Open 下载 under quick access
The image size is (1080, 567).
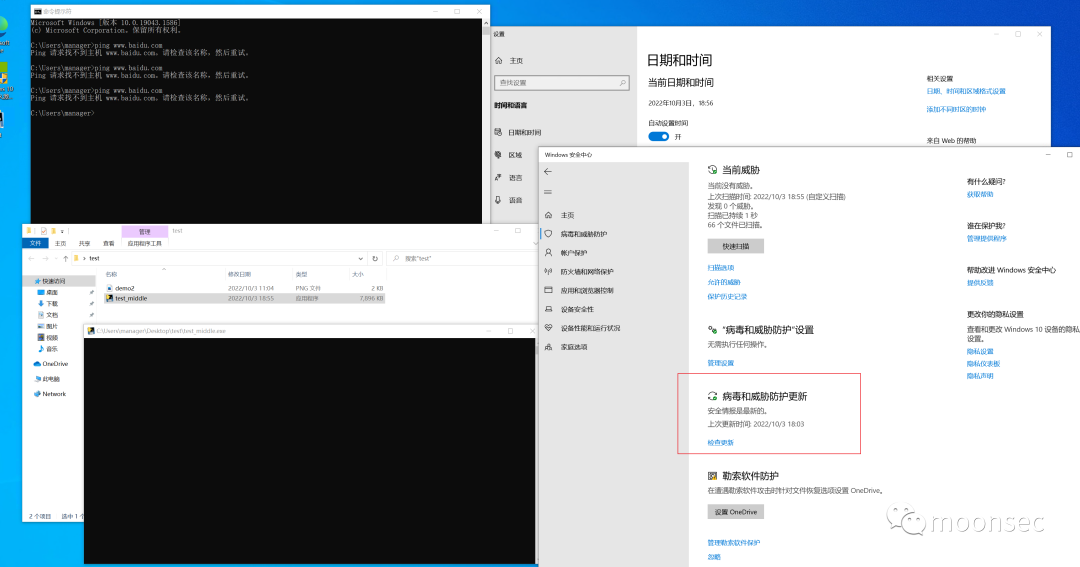coord(48,303)
